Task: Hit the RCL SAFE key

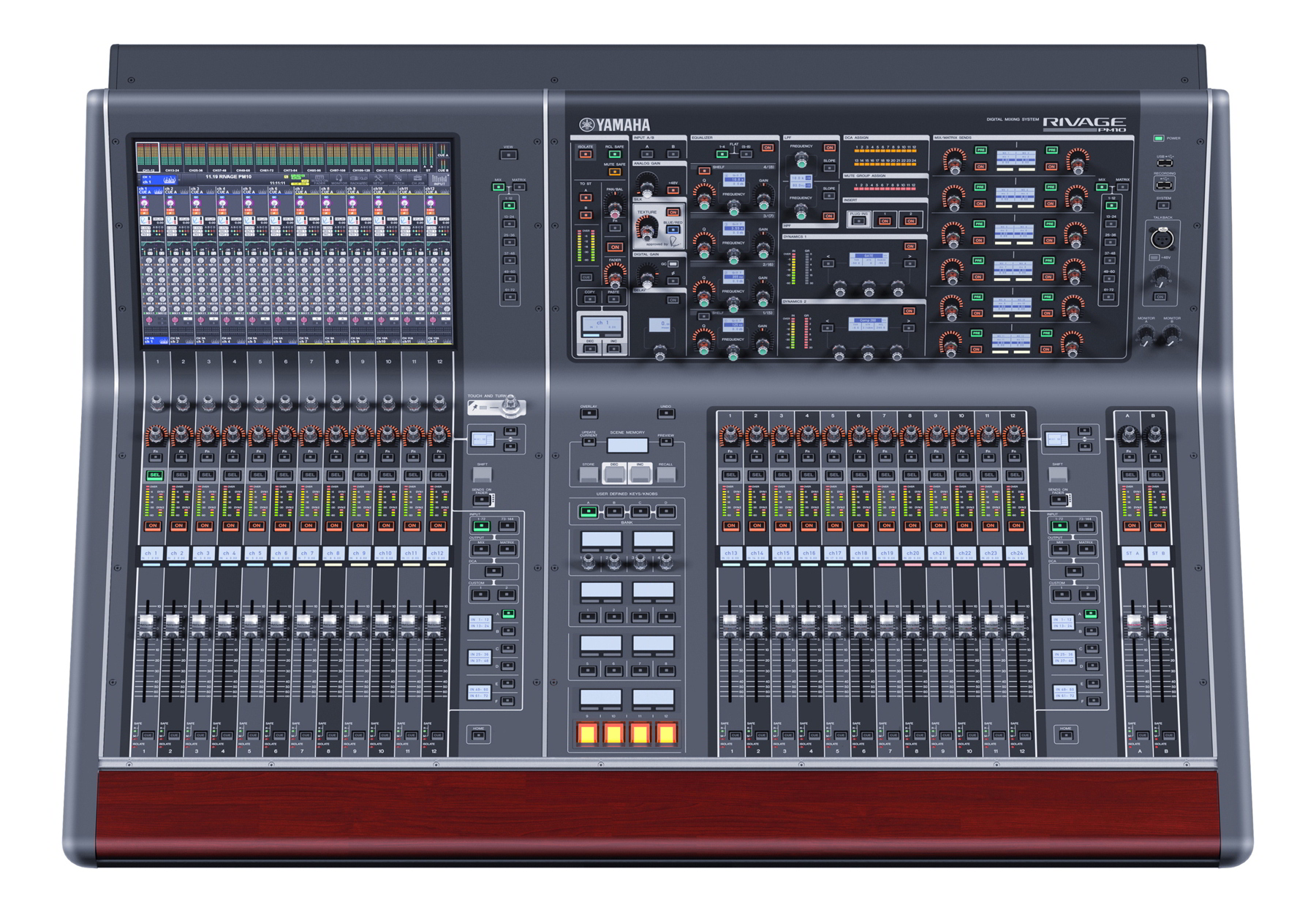Action: point(614,154)
